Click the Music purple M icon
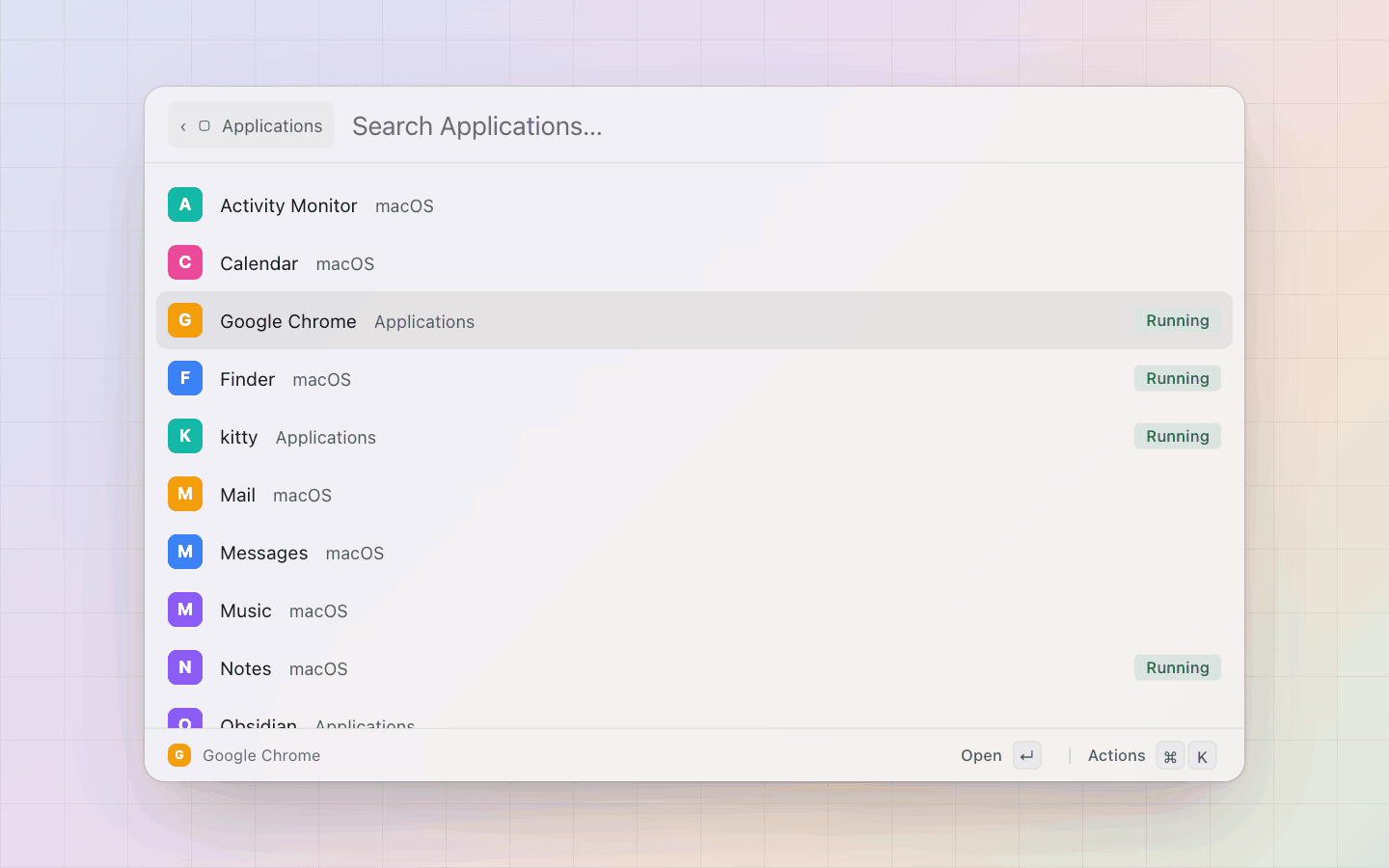1389x868 pixels. click(185, 610)
